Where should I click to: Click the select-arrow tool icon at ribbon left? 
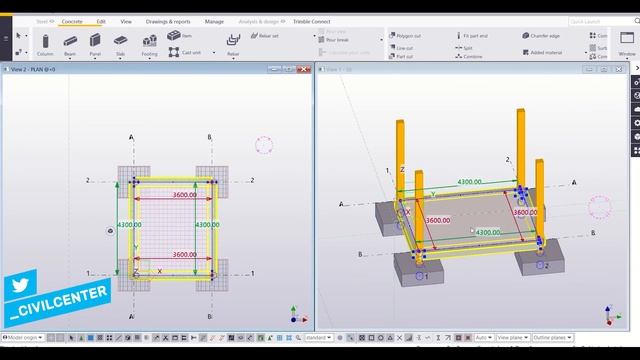point(18,36)
